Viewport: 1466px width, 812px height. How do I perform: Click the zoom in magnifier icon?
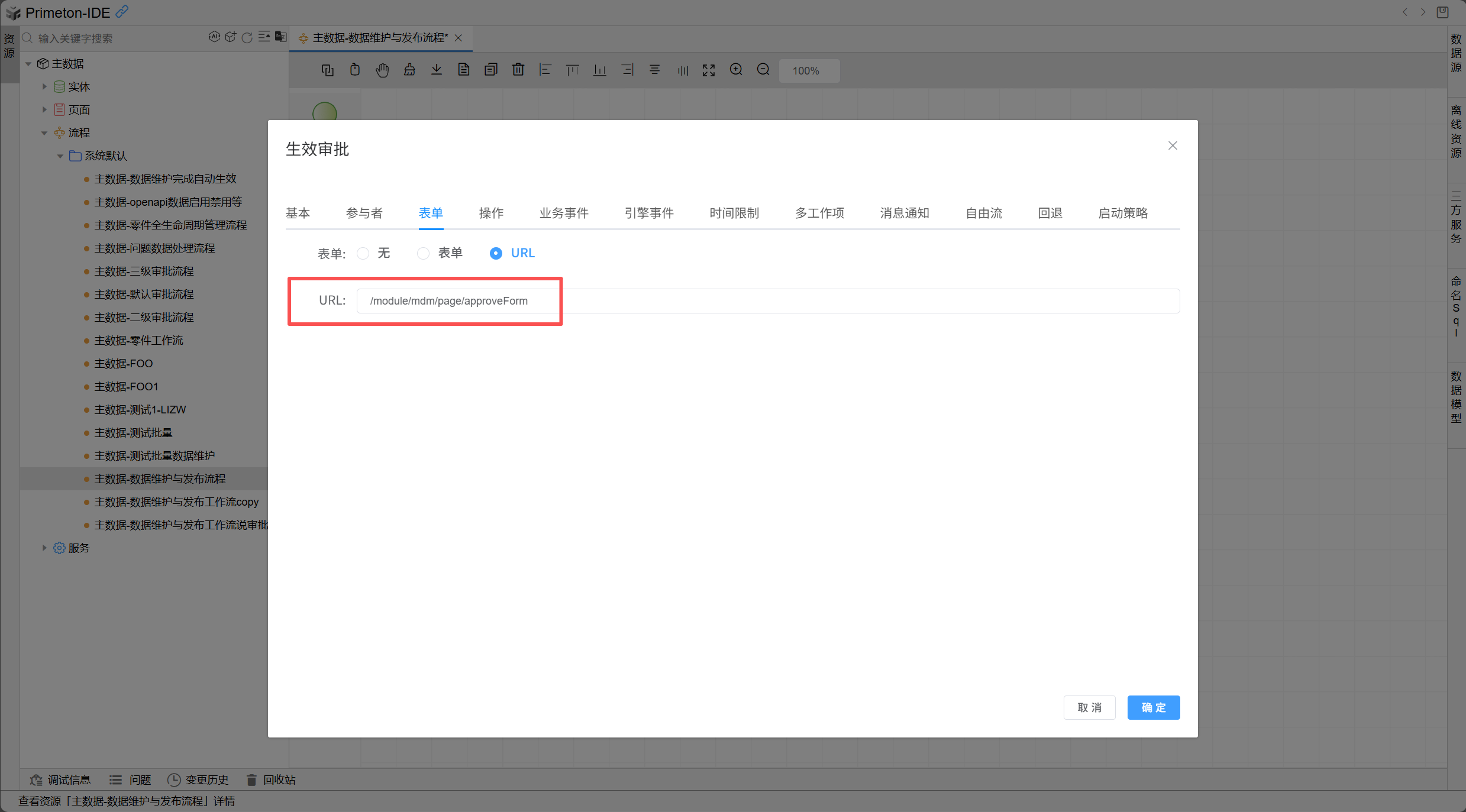coord(736,70)
